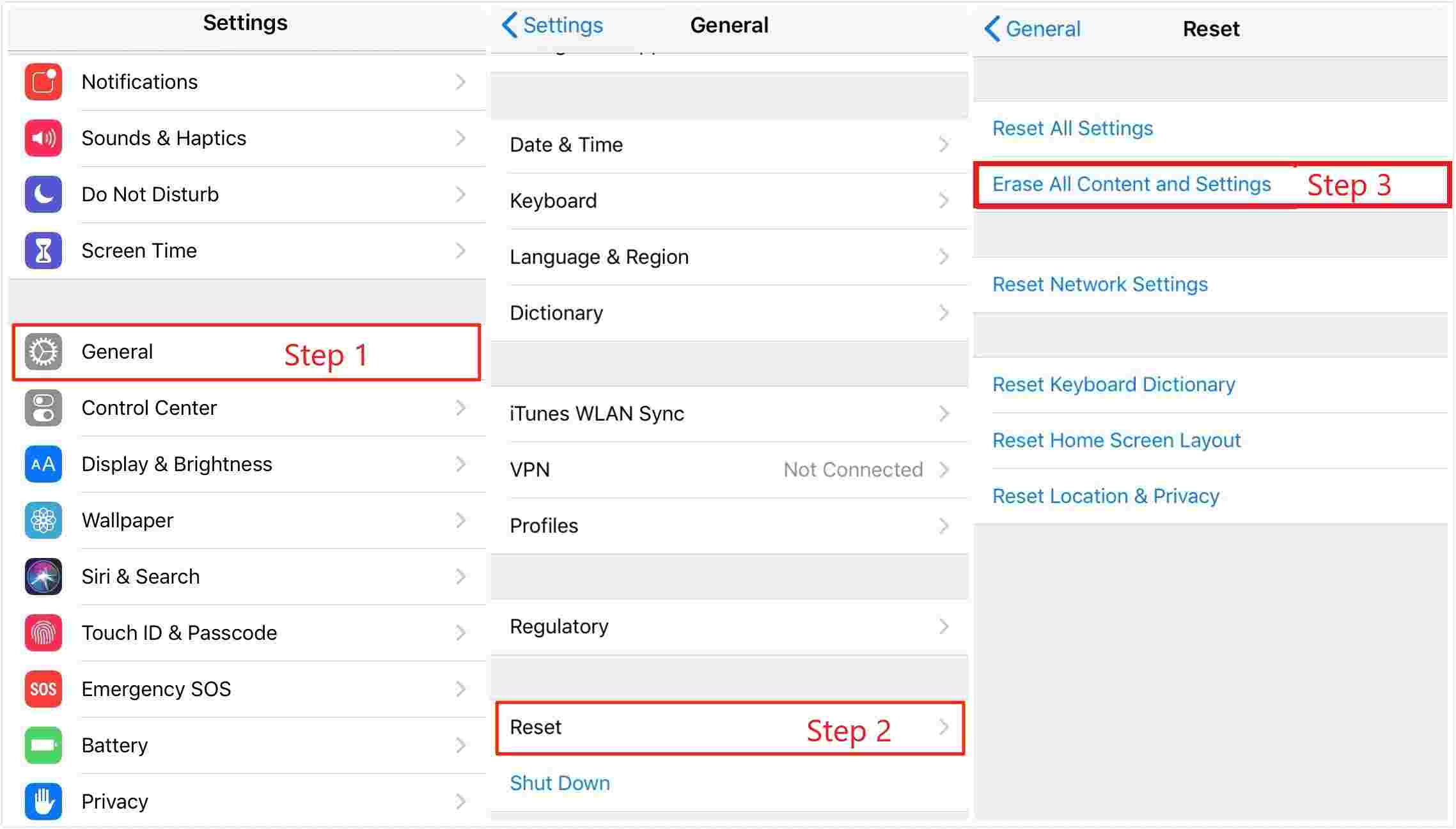The width and height of the screenshot is (1456, 829).
Task: Tap the Siri & Search icon
Action: point(43,577)
